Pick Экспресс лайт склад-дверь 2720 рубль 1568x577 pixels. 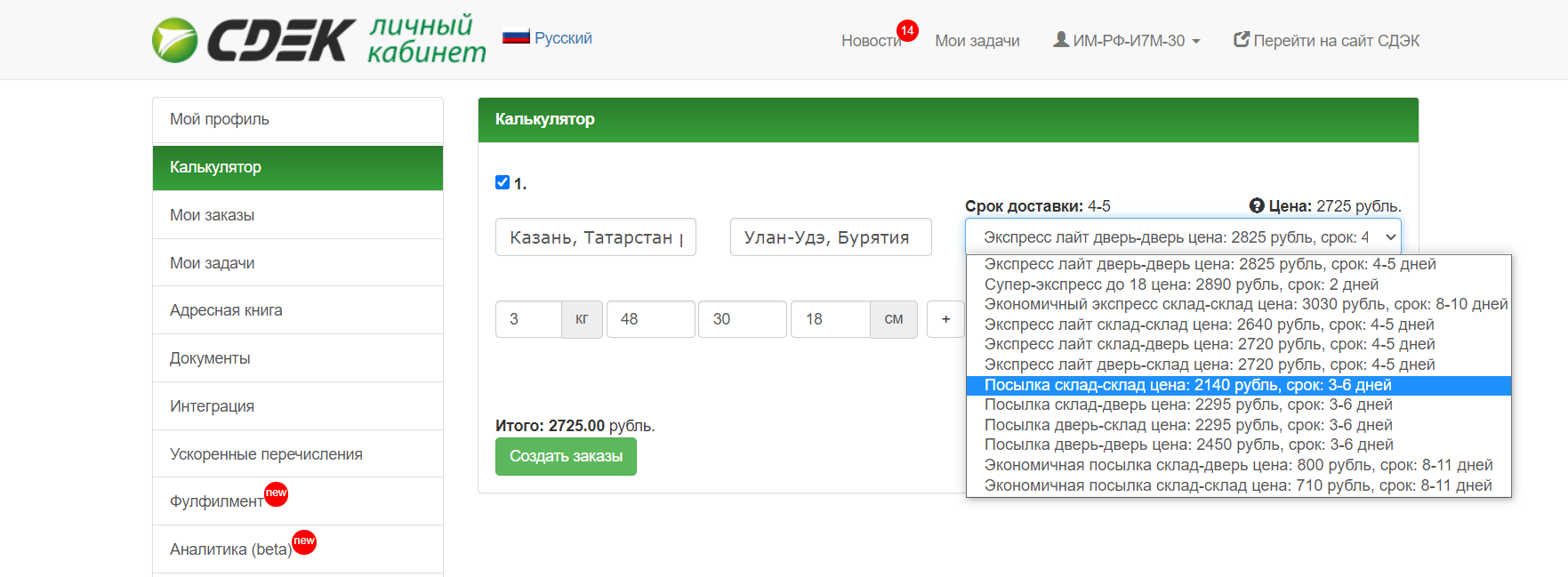[1238, 345]
